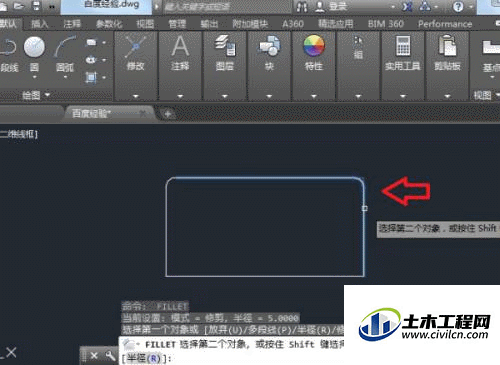The width and height of the screenshot is (500, 365).
Task: Switch to the 插入 (Insert) ribbon tab
Action: click(40, 24)
